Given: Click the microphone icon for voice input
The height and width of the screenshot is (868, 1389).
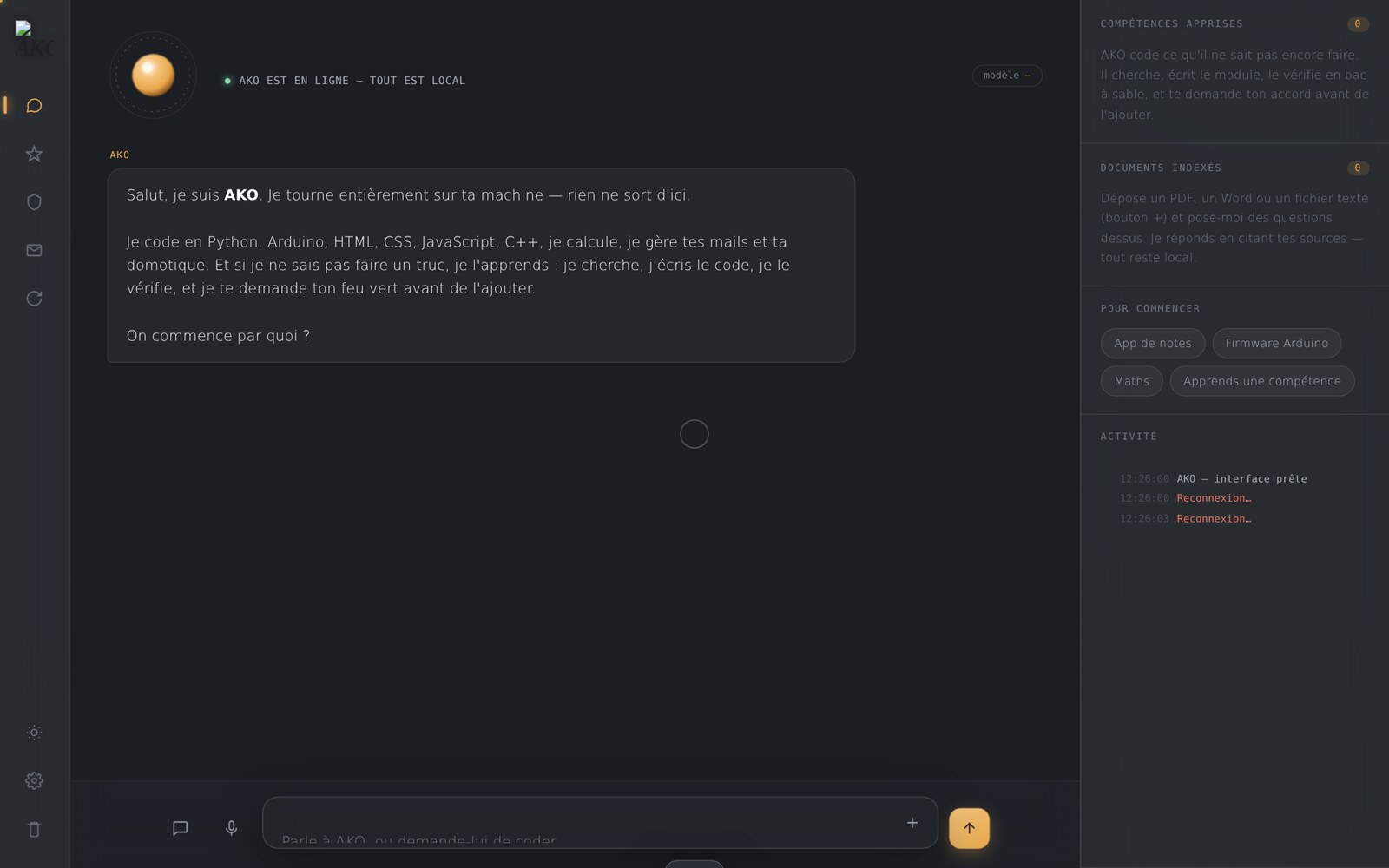Looking at the screenshot, I should tap(231, 828).
